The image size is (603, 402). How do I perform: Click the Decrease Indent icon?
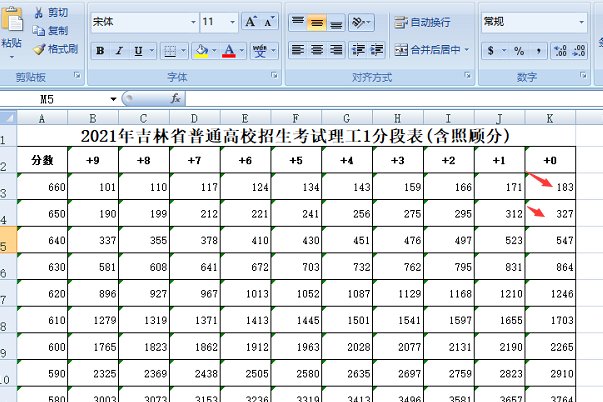click(358, 50)
